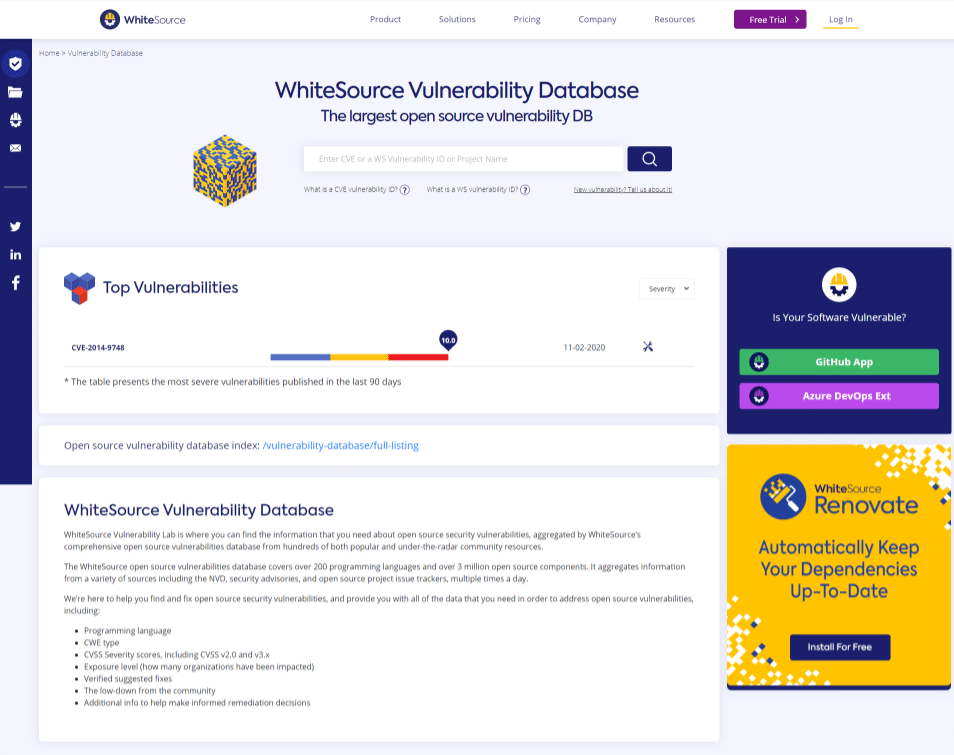
Task: Click the hardhat gear sidebar icon
Action: tap(15, 120)
